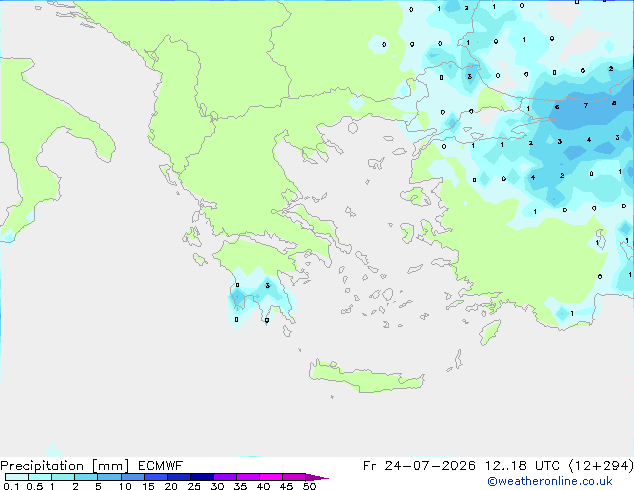Click the 1–2 mm legend color swatch
Viewport: 634px width, 490px height.
(x=63, y=477)
